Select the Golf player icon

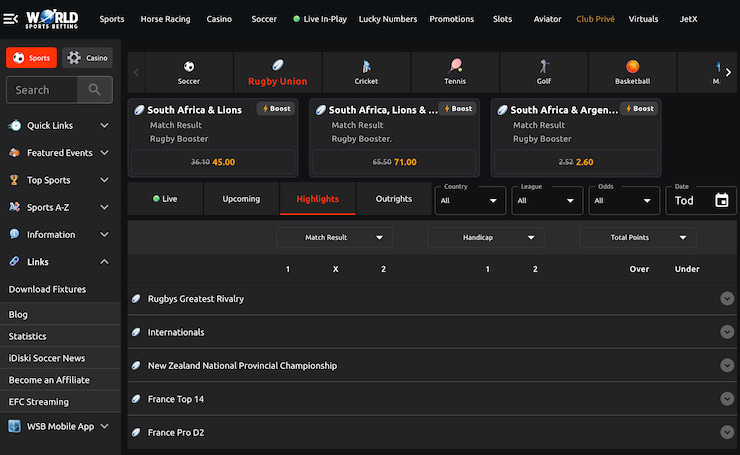(544, 66)
